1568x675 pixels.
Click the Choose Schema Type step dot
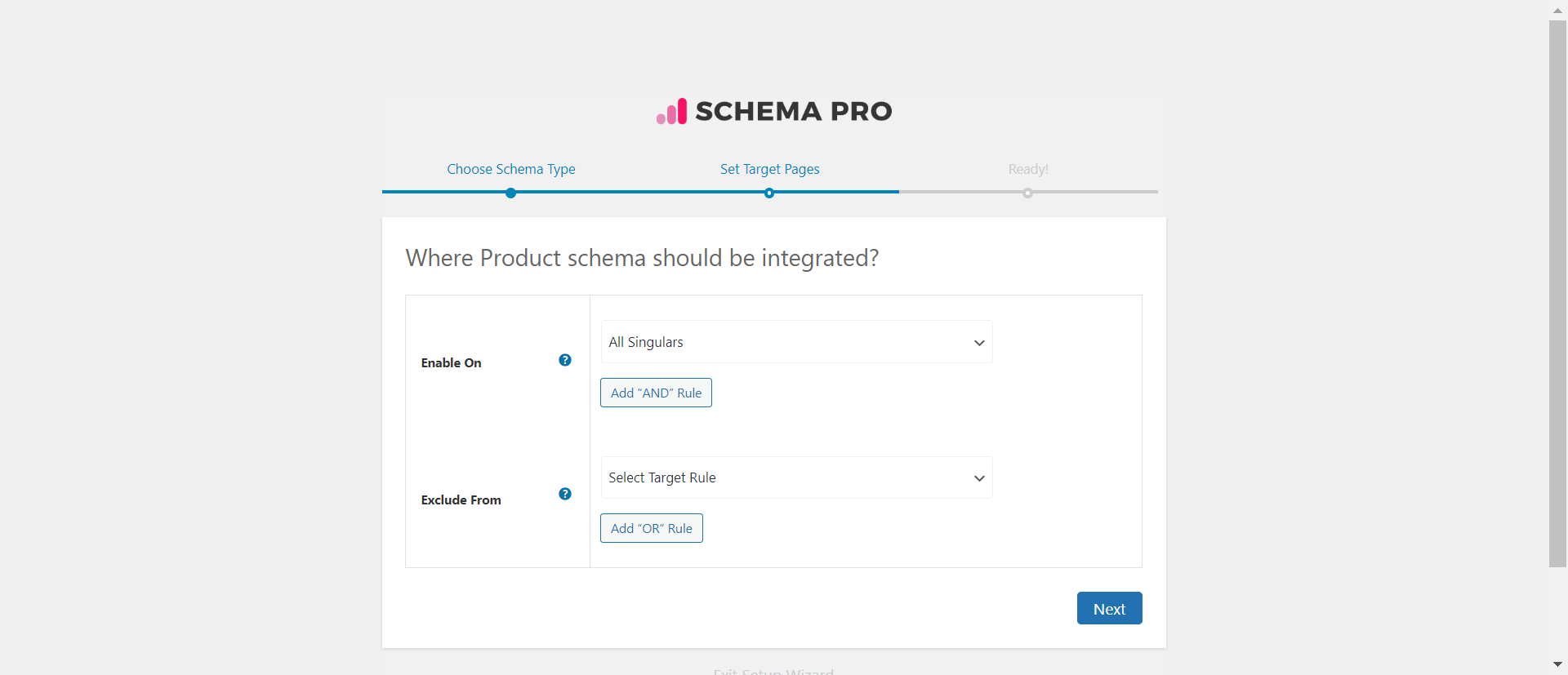pos(510,193)
